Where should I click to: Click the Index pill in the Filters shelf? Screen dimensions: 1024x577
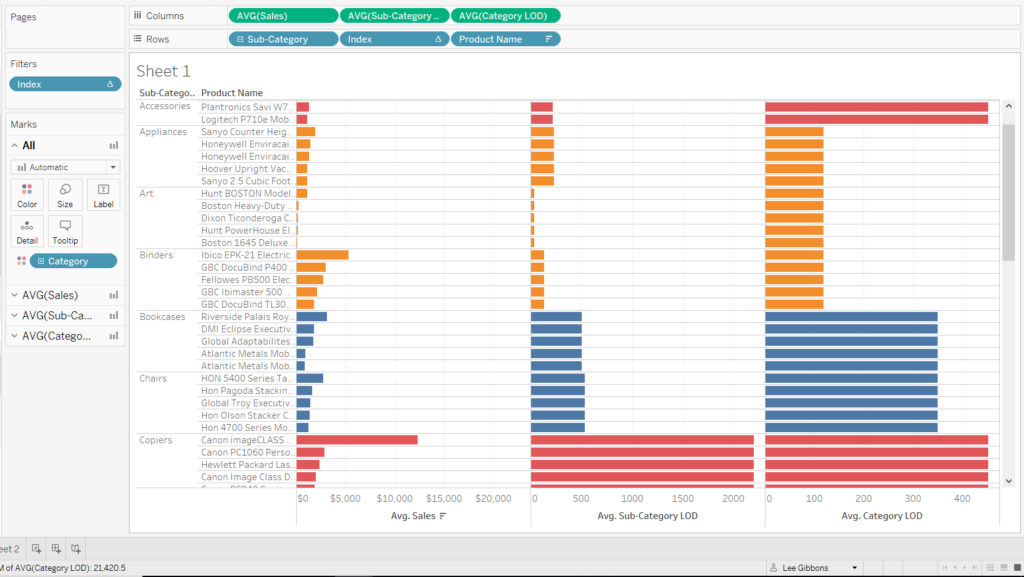tap(64, 84)
